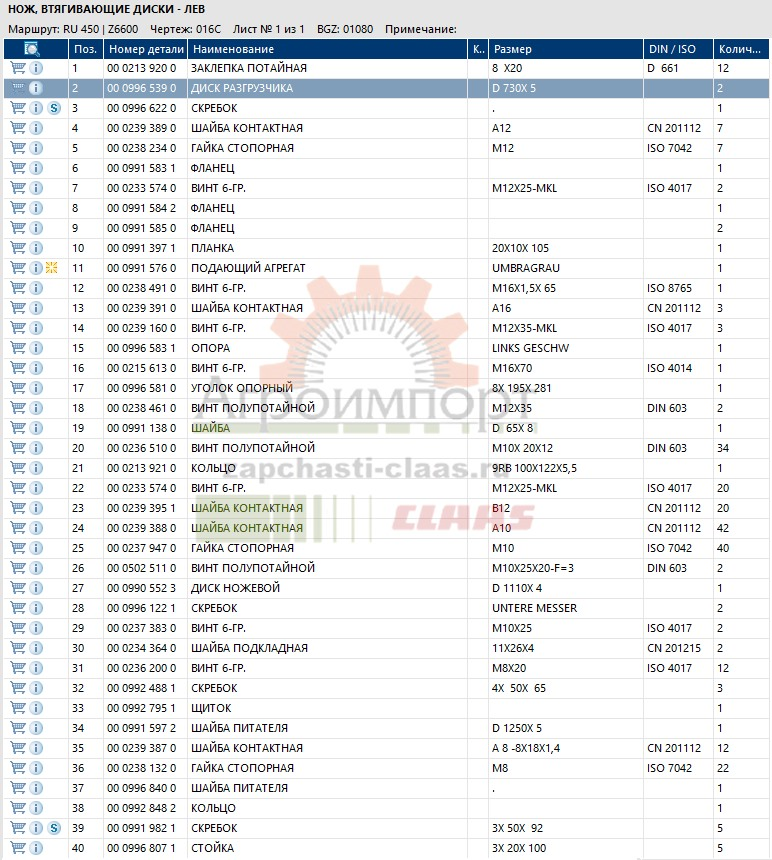772x860 pixels.
Task: Click the search magnifier icon in table header
Action: tap(32, 49)
